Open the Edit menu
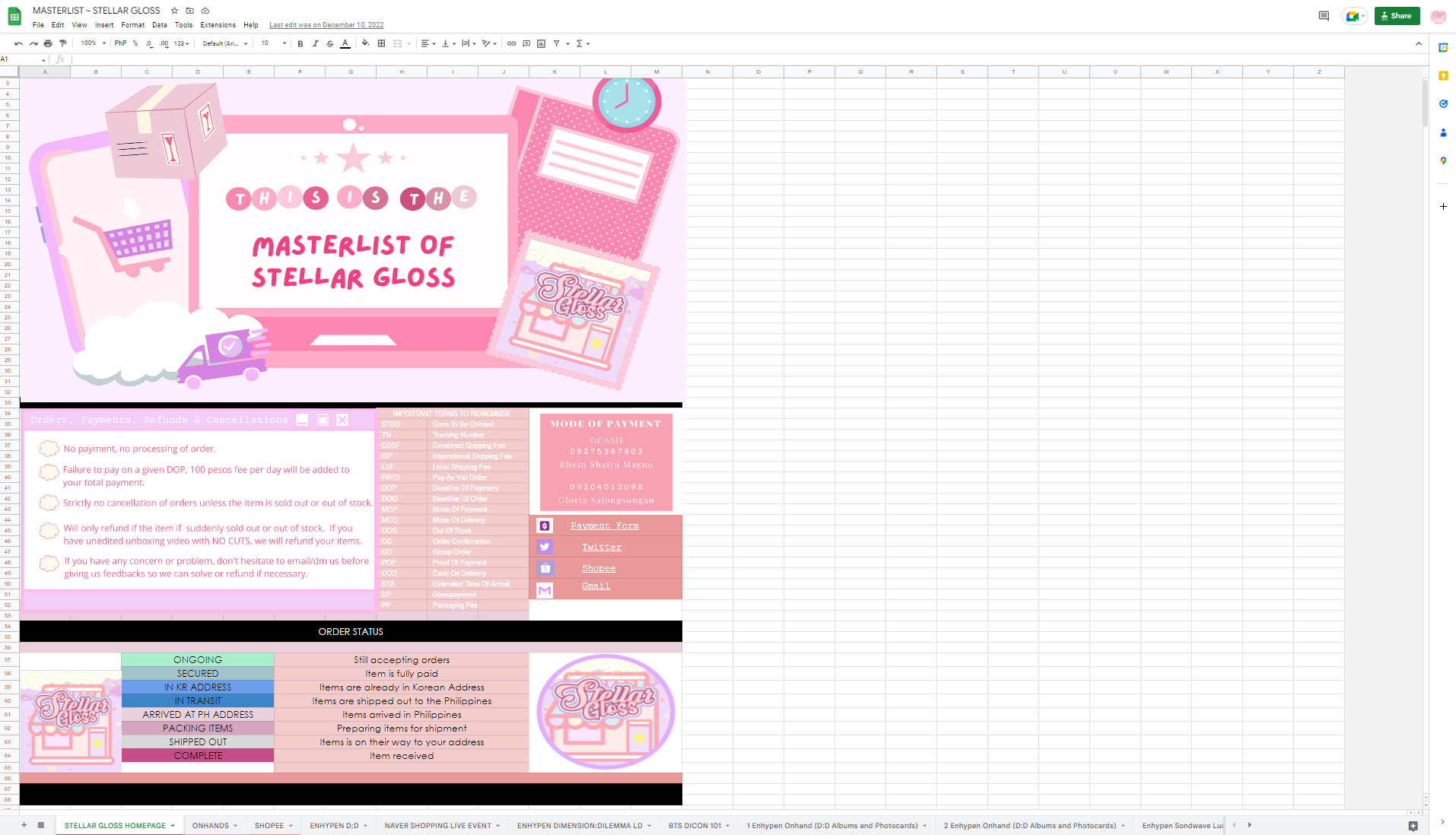Viewport: 1456px width, 835px height. 58,25
